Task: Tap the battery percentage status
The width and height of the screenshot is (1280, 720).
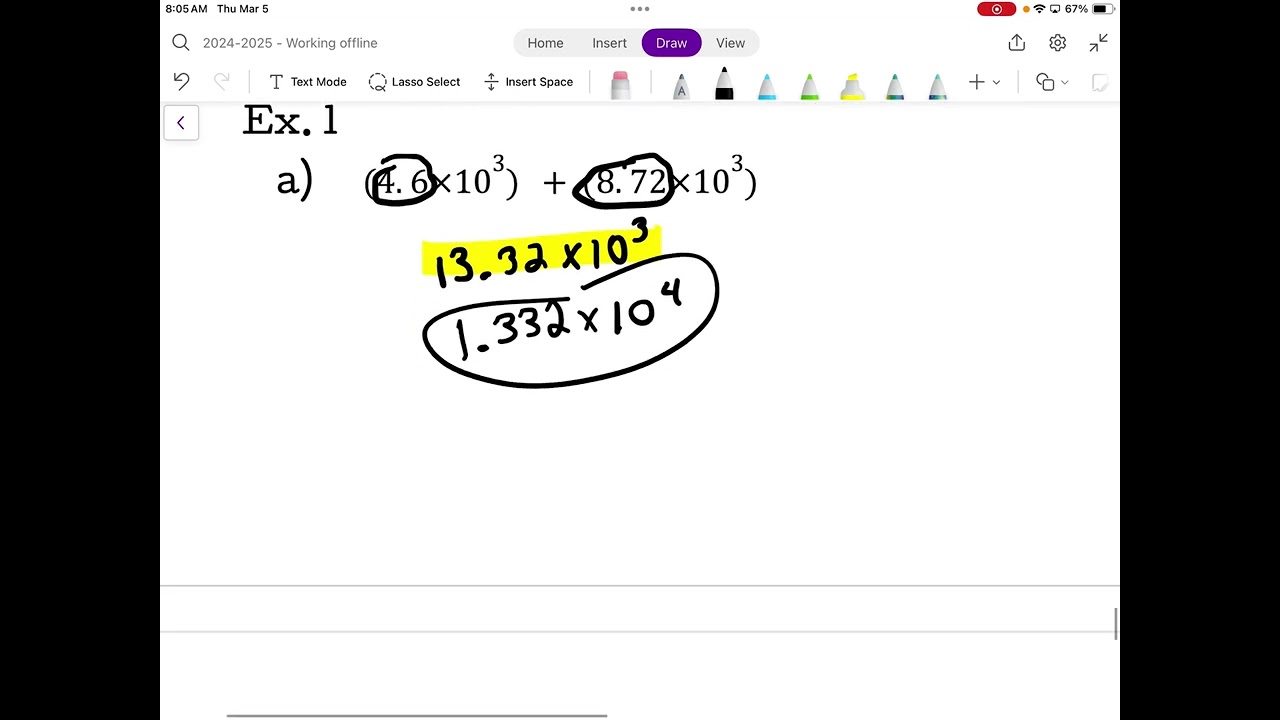Action: [x=1076, y=9]
